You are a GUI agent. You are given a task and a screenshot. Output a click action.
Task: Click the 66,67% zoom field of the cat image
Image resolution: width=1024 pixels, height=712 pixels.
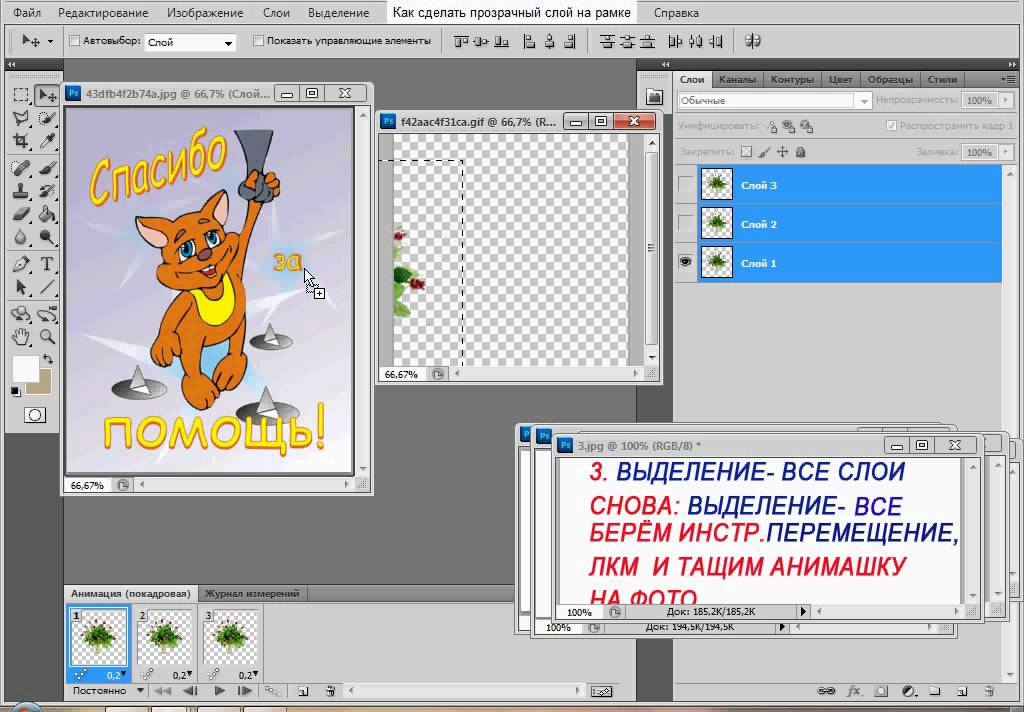click(x=88, y=485)
